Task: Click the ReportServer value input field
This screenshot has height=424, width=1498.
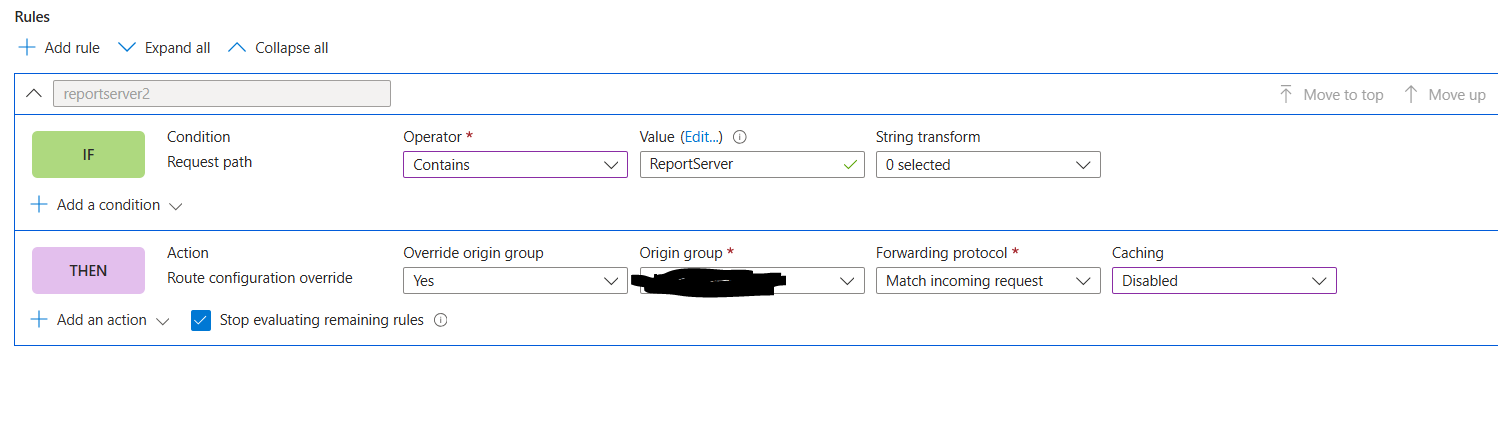Action: coord(752,165)
